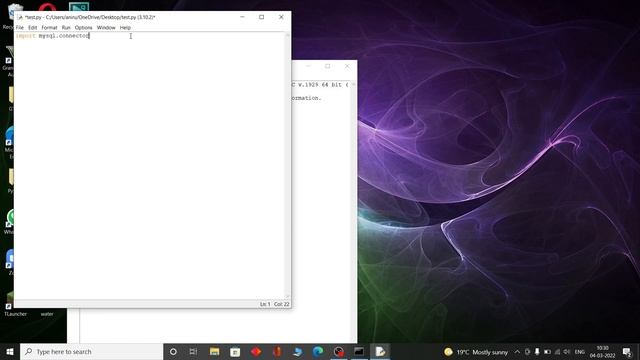
Task: Open the Run menu
Action: [66, 27]
